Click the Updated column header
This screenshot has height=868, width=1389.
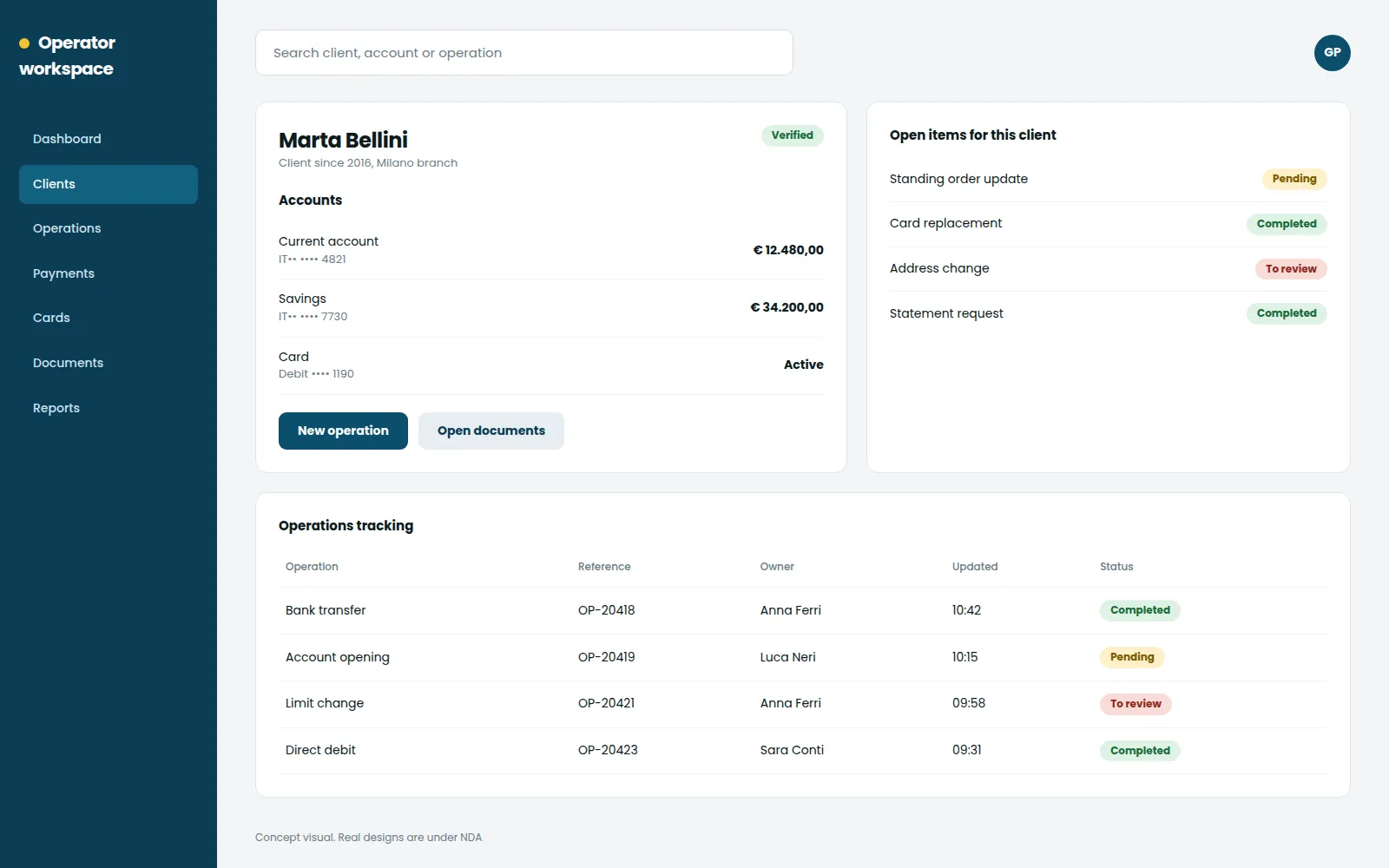[x=975, y=567]
